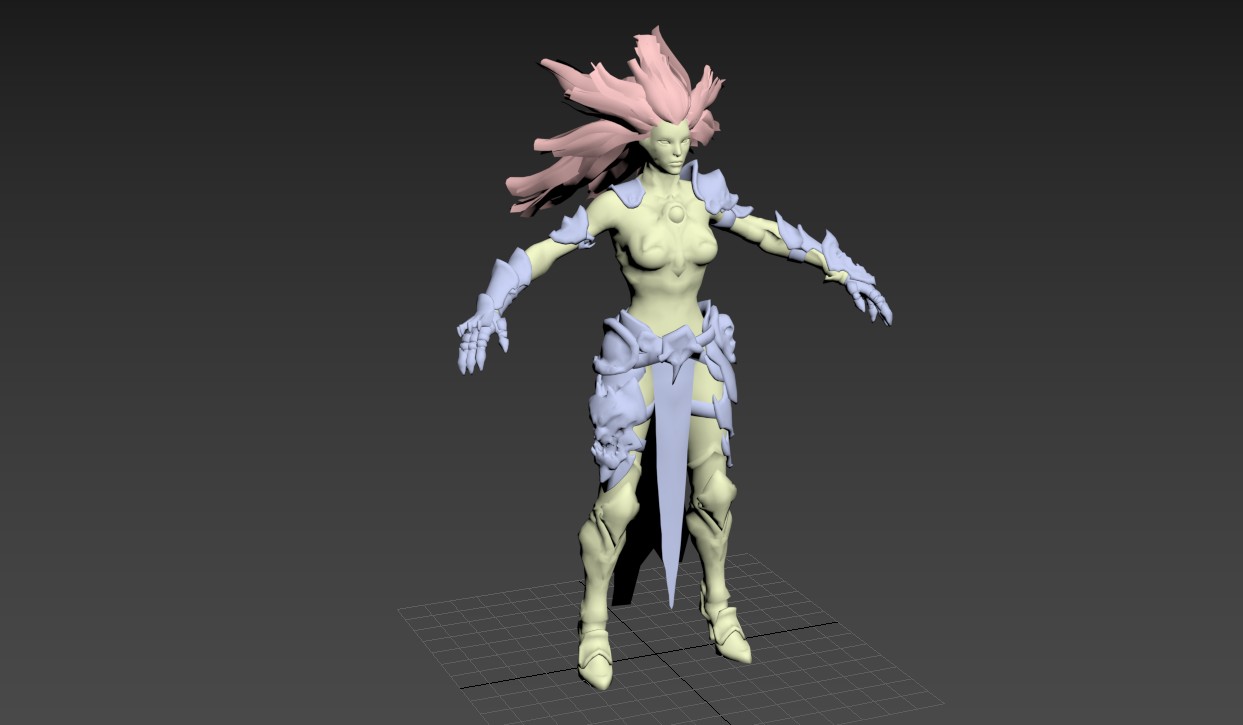Click the round medallion on the chest
This screenshot has height=725, width=1243.
pos(676,213)
